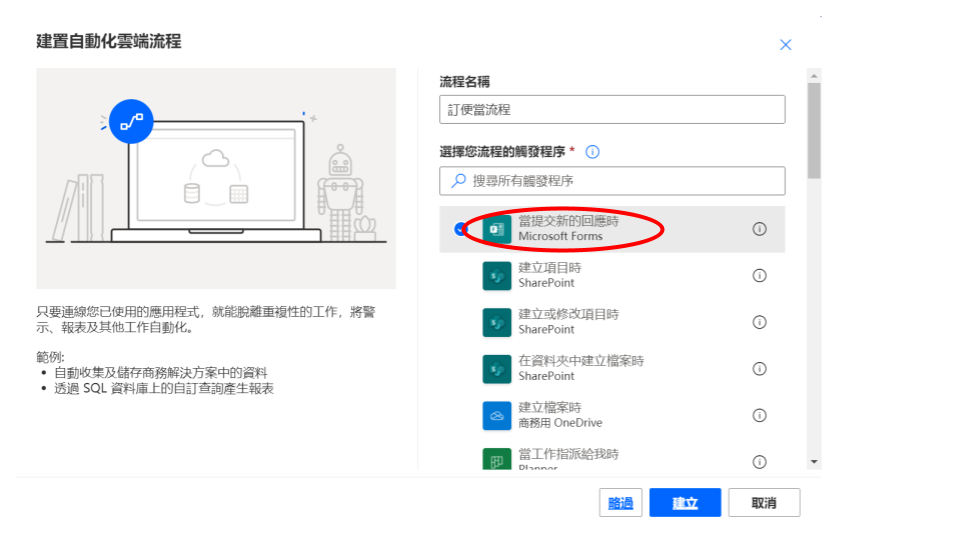Select the 當工作指派給我時 trigger
Viewport: 960px width, 540px height.
612,456
